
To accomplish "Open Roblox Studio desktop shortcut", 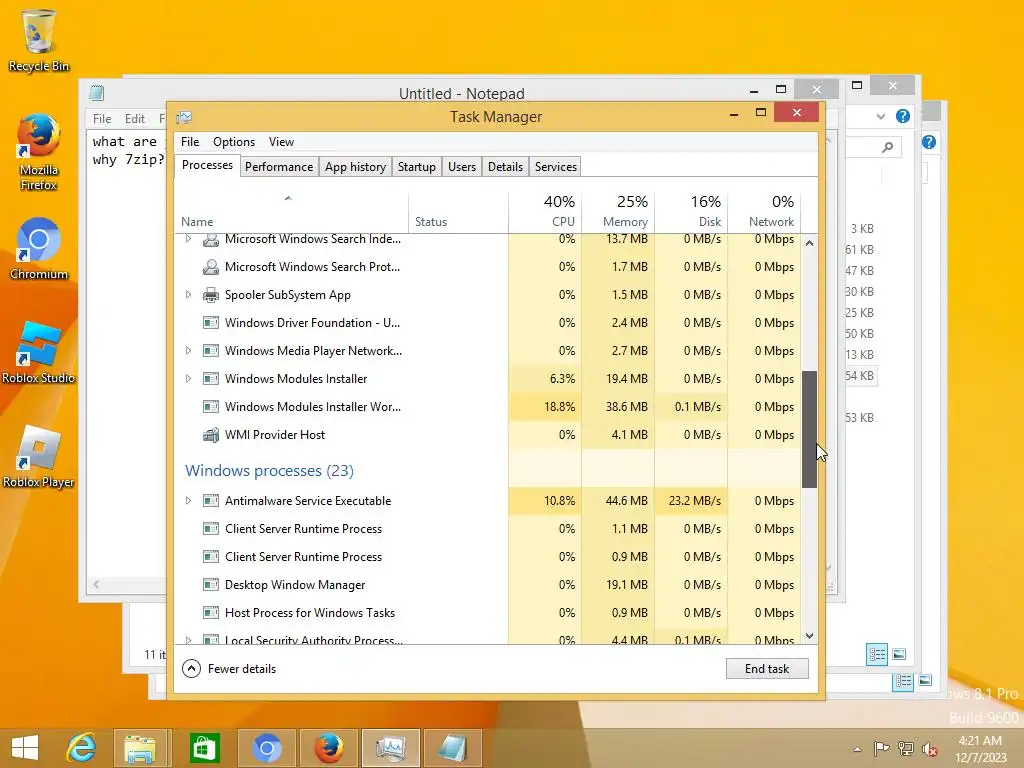I will click(x=39, y=353).
